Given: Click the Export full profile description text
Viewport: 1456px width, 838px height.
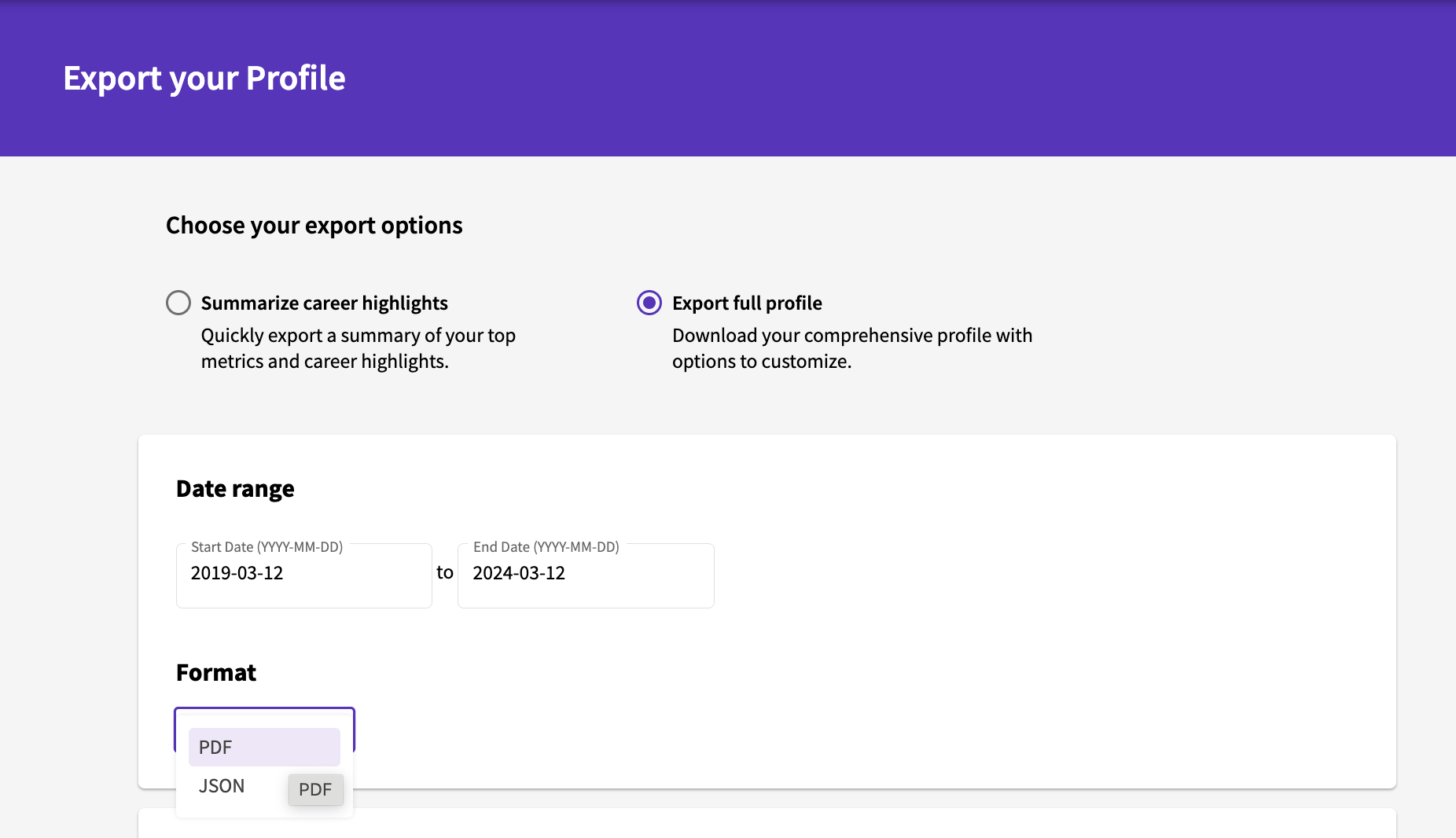Looking at the screenshot, I should point(852,348).
